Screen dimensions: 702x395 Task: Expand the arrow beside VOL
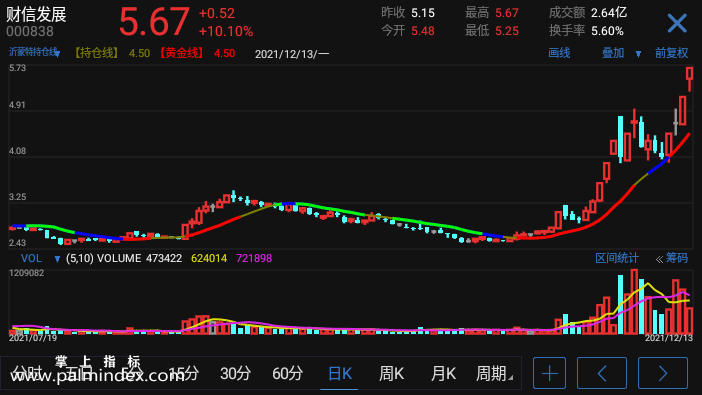[57, 259]
